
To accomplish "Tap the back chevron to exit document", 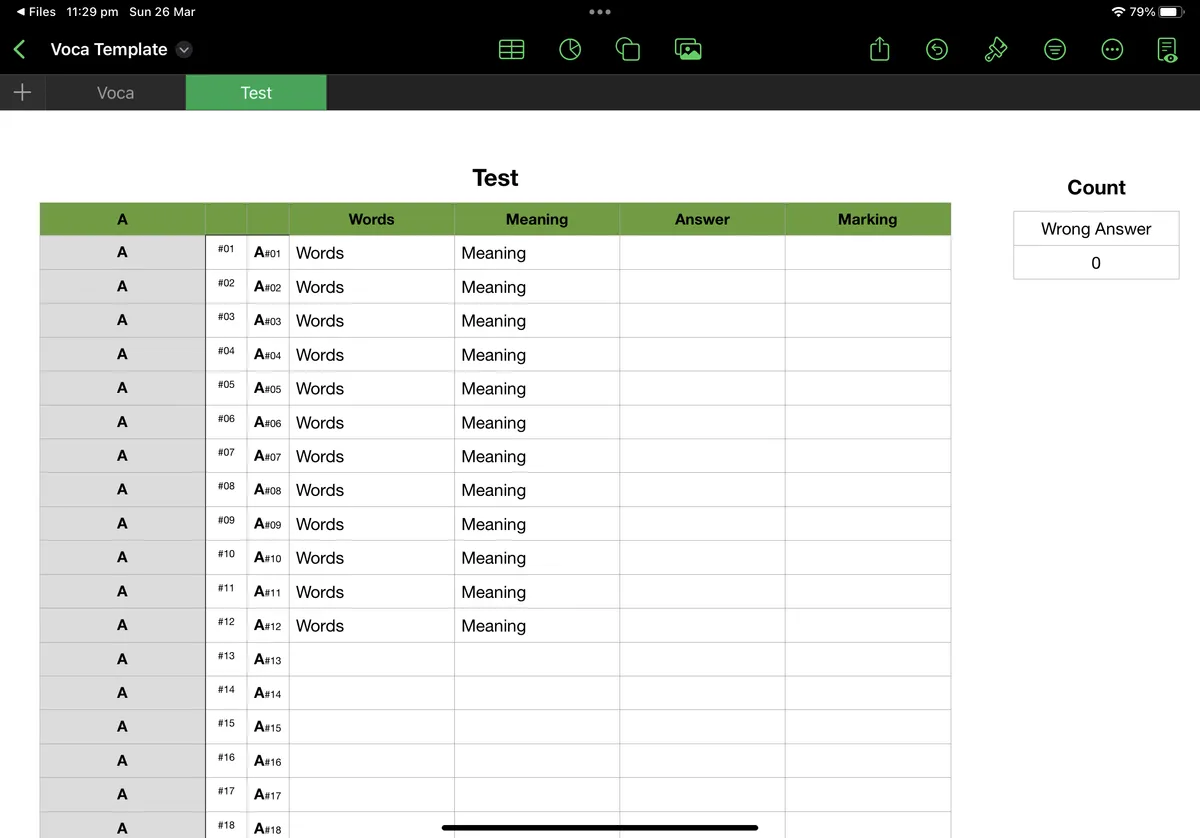I will click(20, 49).
